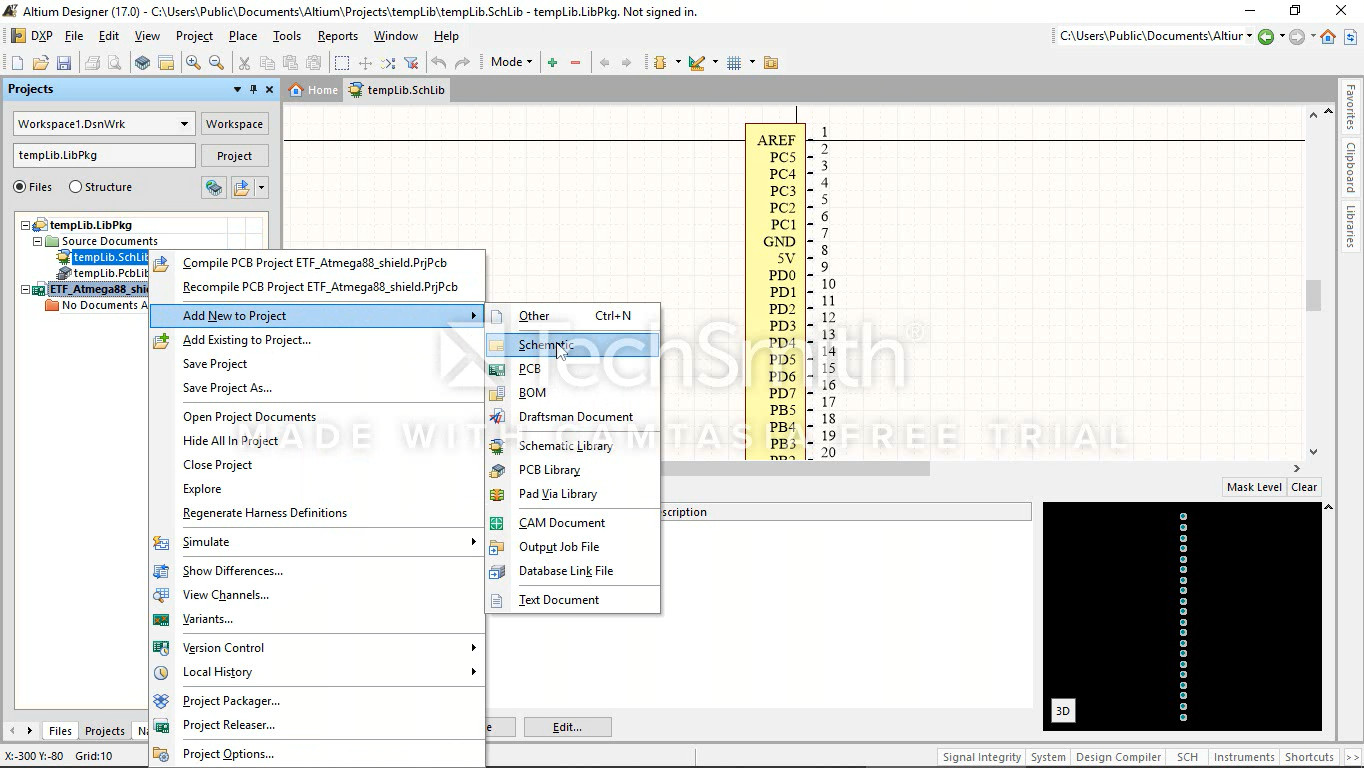The image size is (1364, 768).
Task: Choose Schematic from the Add New submenu
Action: click(x=546, y=345)
